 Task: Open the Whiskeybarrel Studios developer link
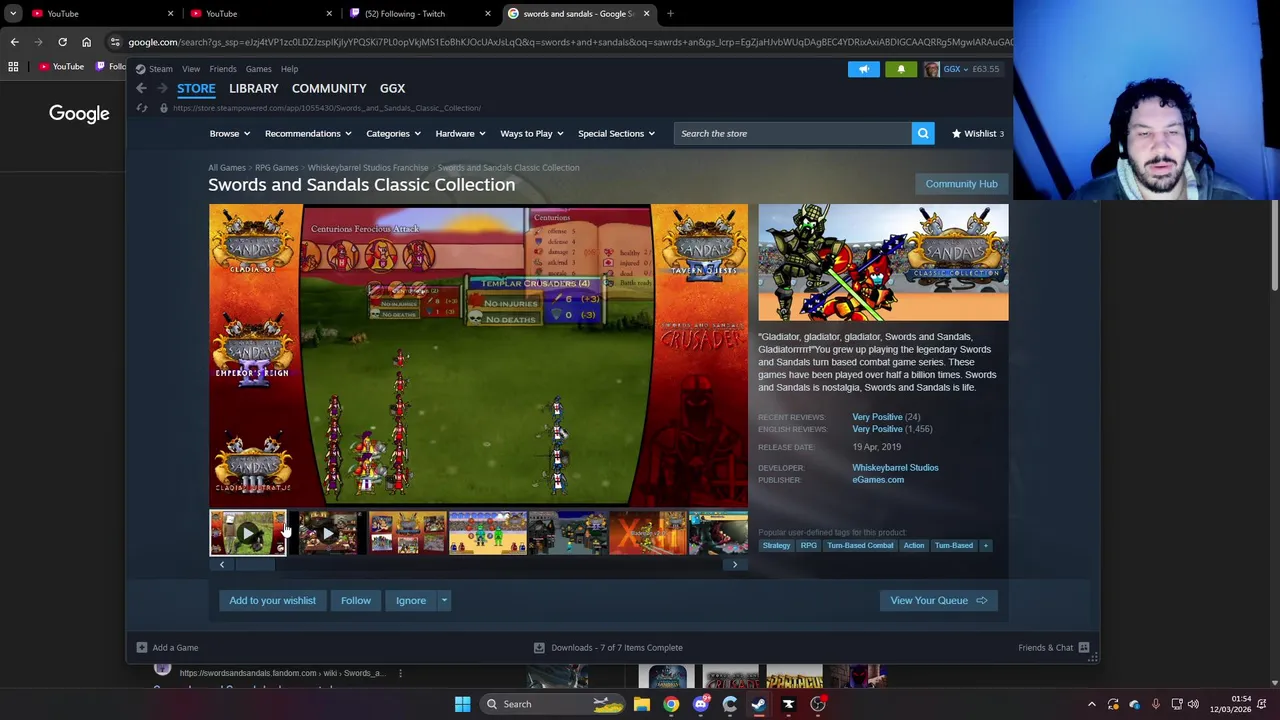click(x=895, y=467)
